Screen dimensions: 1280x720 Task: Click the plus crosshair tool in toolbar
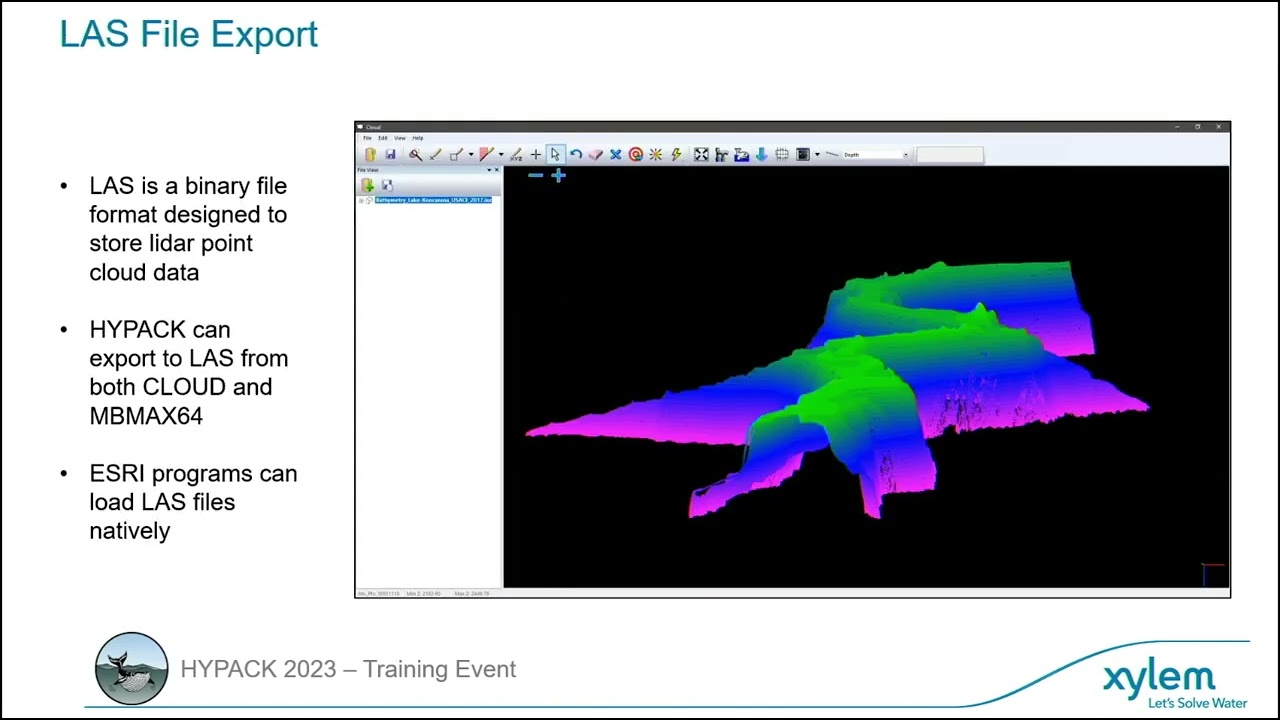[535, 154]
